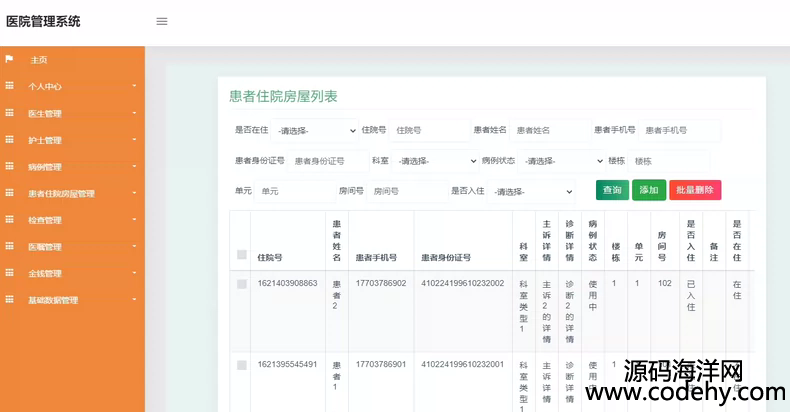Open the 患者住院房屋管理 sidebar menu

pos(70,193)
